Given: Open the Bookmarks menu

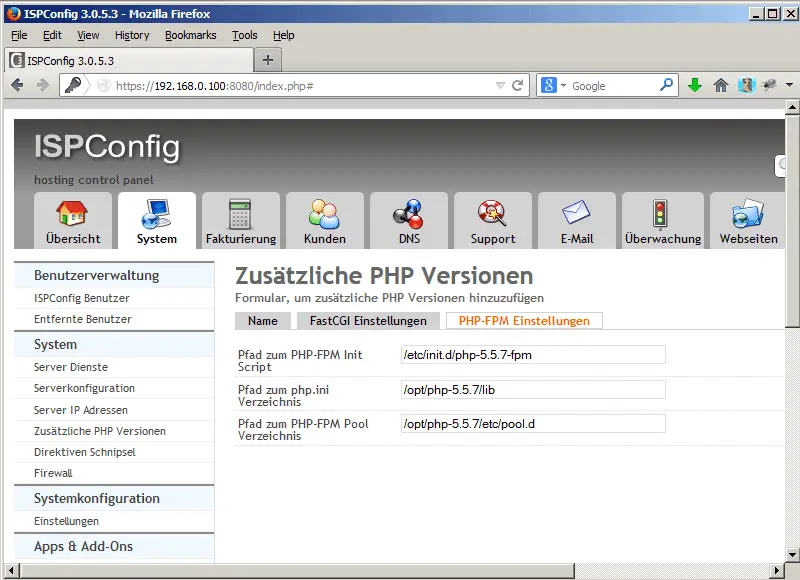Looking at the screenshot, I should click(191, 35).
